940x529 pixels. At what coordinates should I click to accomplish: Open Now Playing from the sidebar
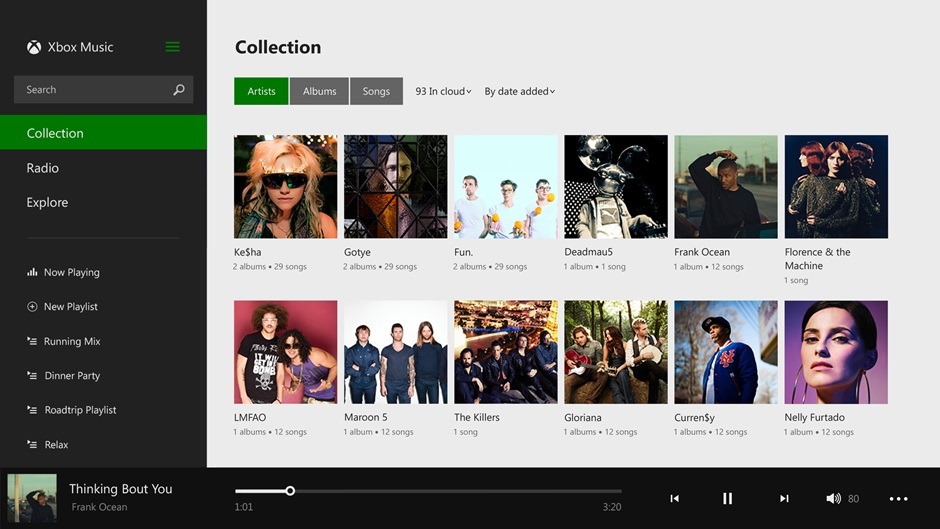point(70,272)
